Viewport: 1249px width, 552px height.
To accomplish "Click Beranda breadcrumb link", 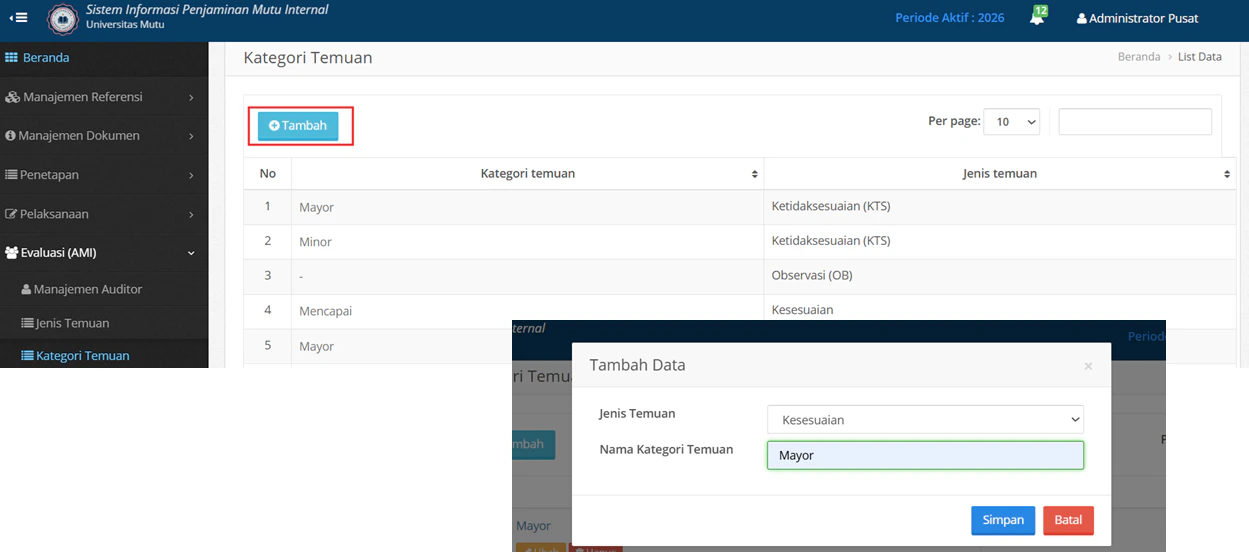I will [x=1139, y=57].
